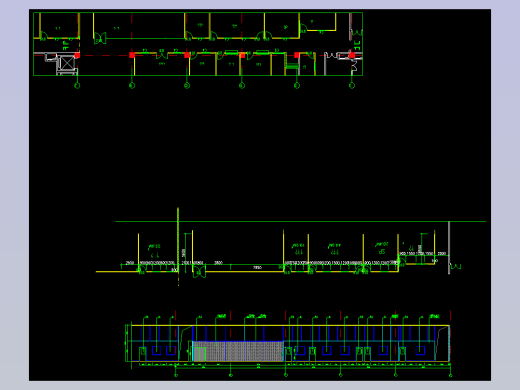Click the tall dashed vertical line in the middle plan
The image size is (520, 390).
(x=178, y=247)
